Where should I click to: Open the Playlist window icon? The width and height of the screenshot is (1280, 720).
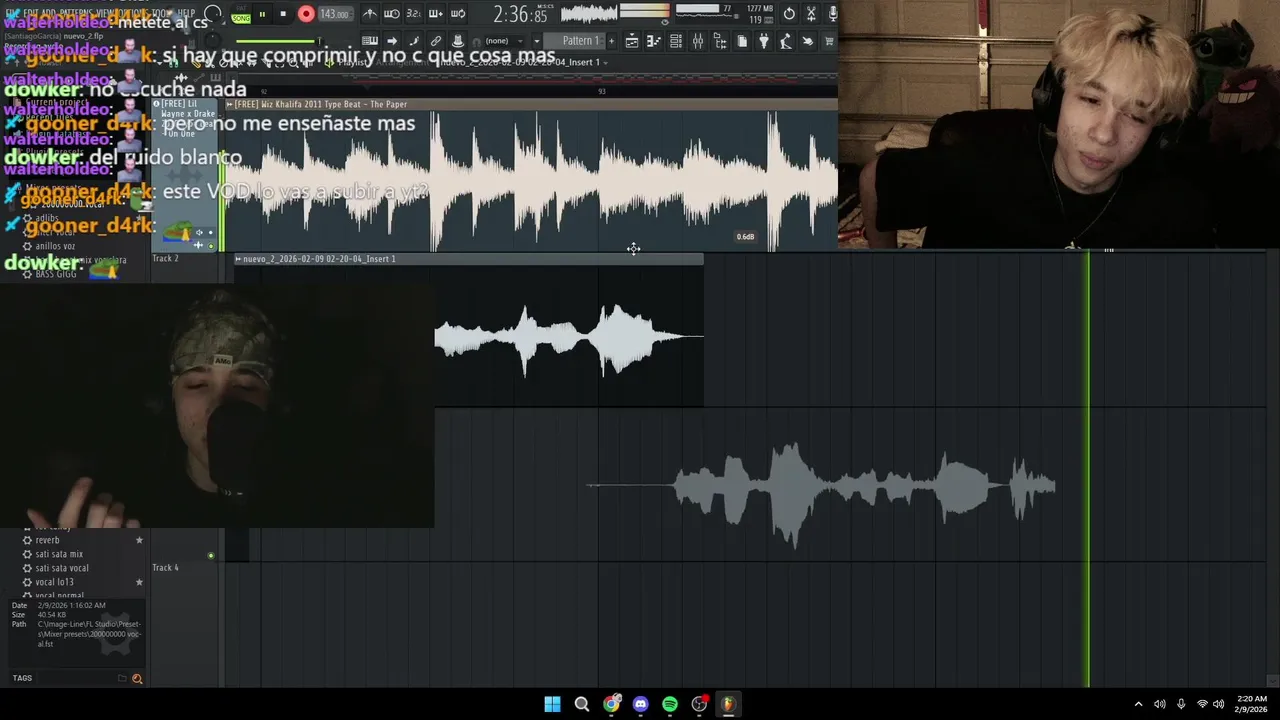pyautogui.click(x=632, y=41)
